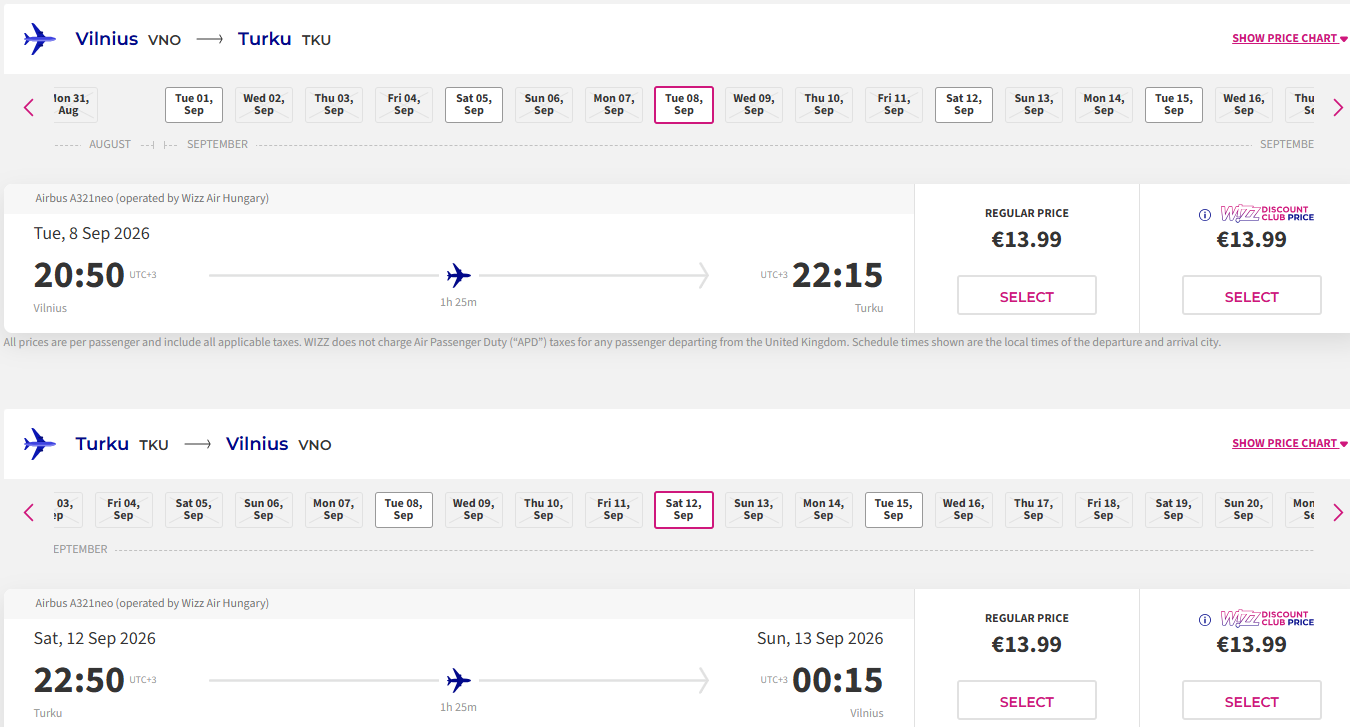The height and width of the screenshot is (727, 1350).
Task: Click the outbound date carousel left arrow
Action: pyautogui.click(x=29, y=107)
